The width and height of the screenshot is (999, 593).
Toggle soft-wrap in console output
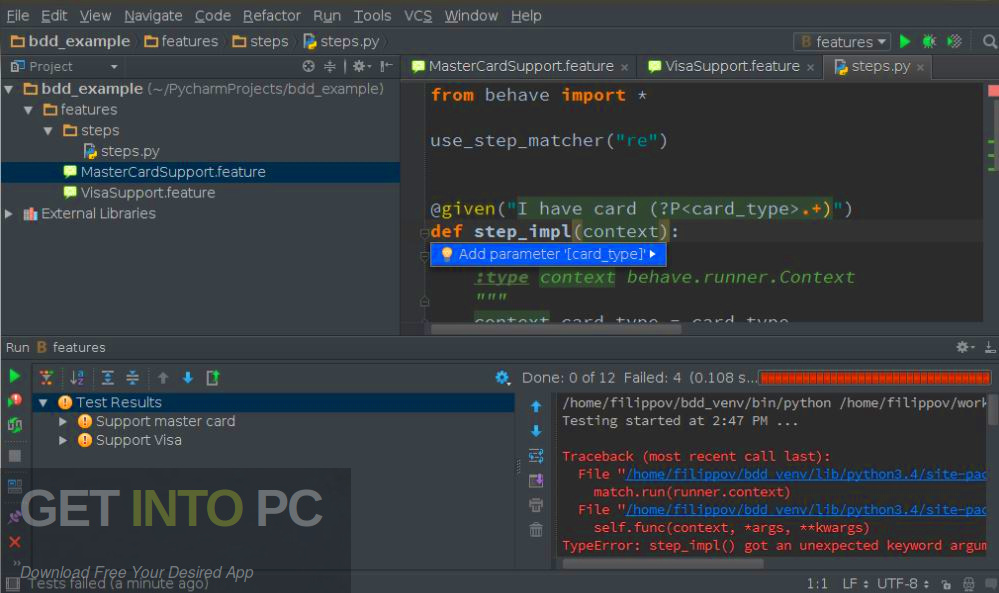536,455
